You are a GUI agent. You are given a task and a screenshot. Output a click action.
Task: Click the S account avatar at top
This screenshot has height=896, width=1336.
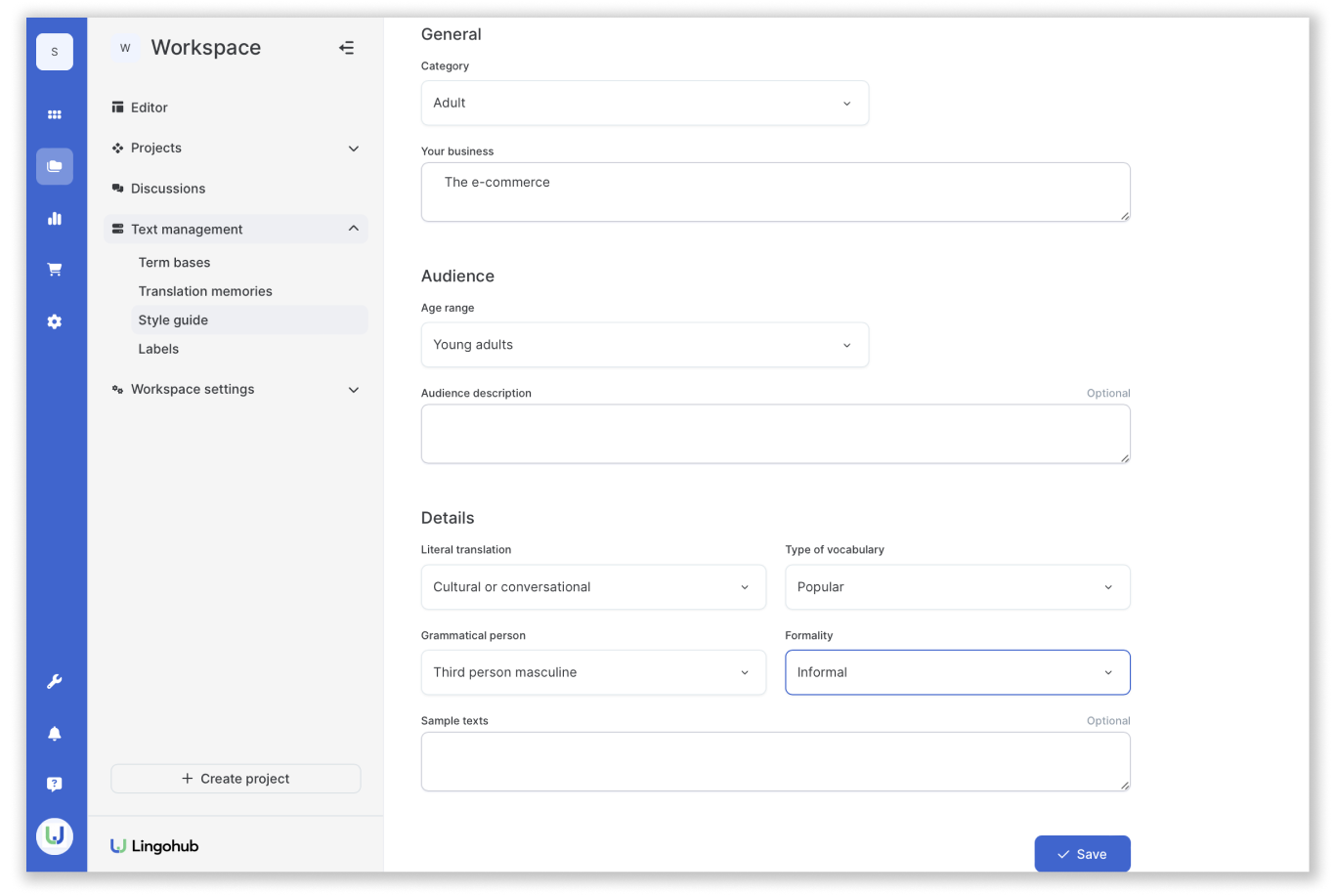(x=55, y=52)
